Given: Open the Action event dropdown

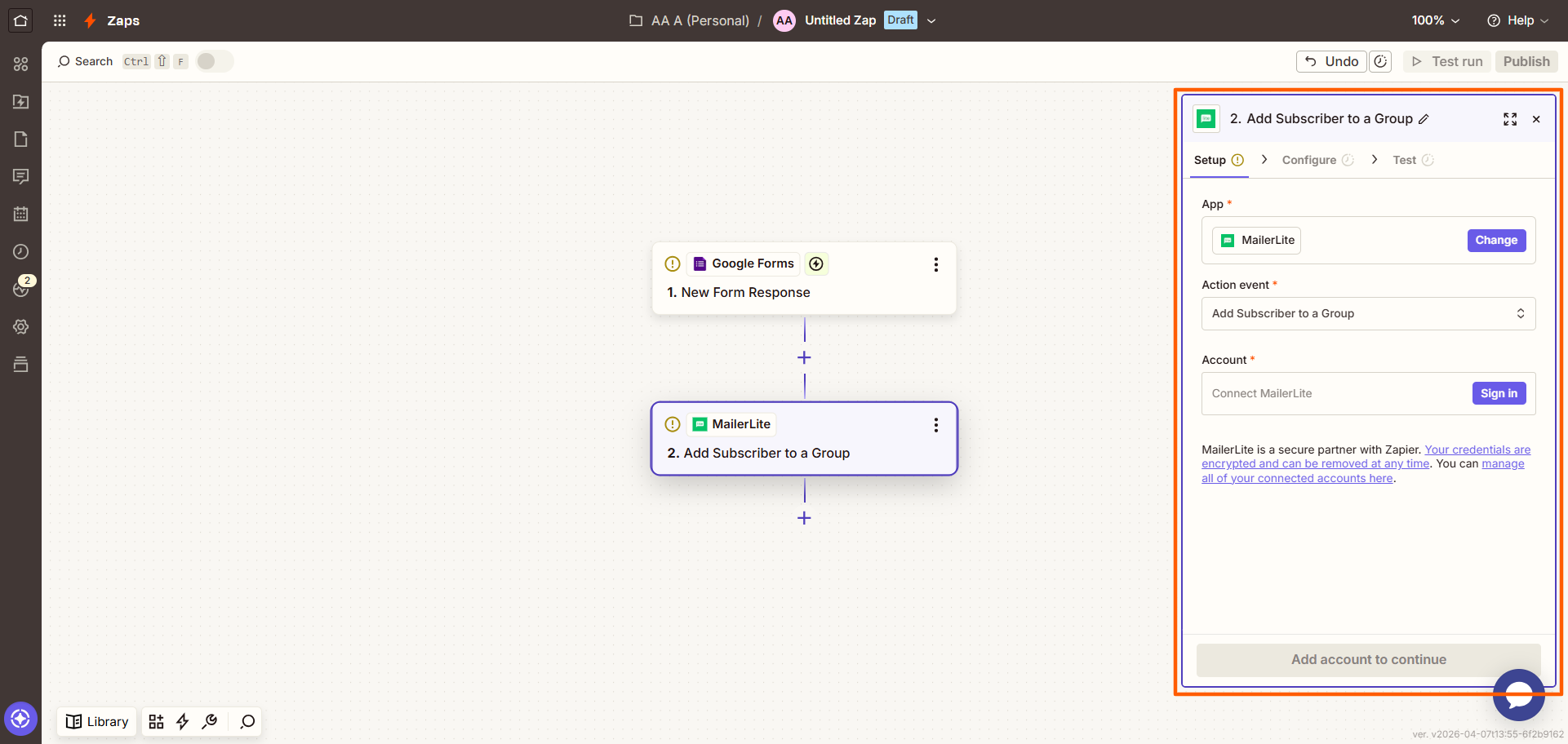Looking at the screenshot, I should (x=1369, y=314).
